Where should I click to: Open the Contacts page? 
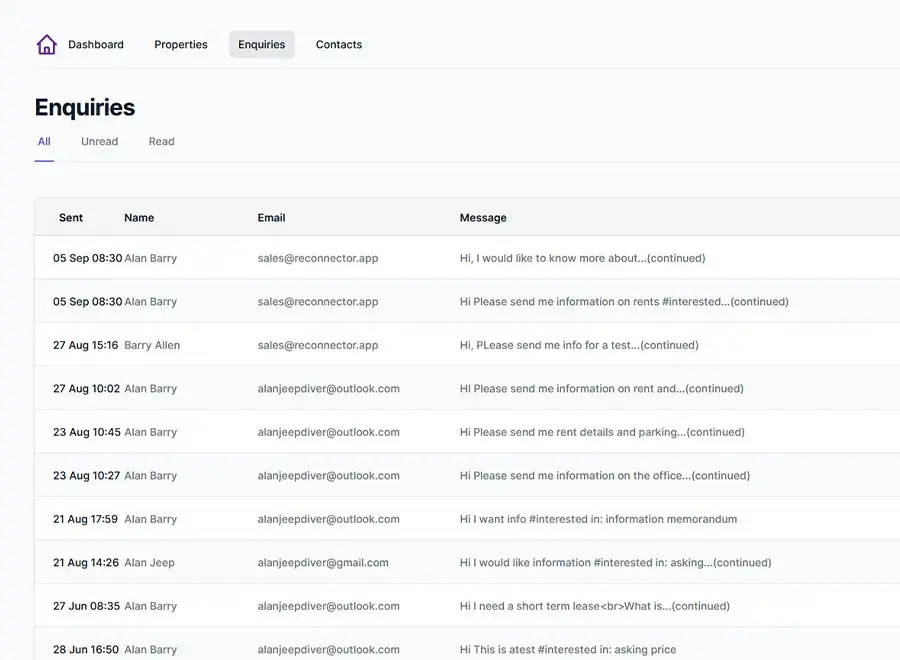point(339,45)
